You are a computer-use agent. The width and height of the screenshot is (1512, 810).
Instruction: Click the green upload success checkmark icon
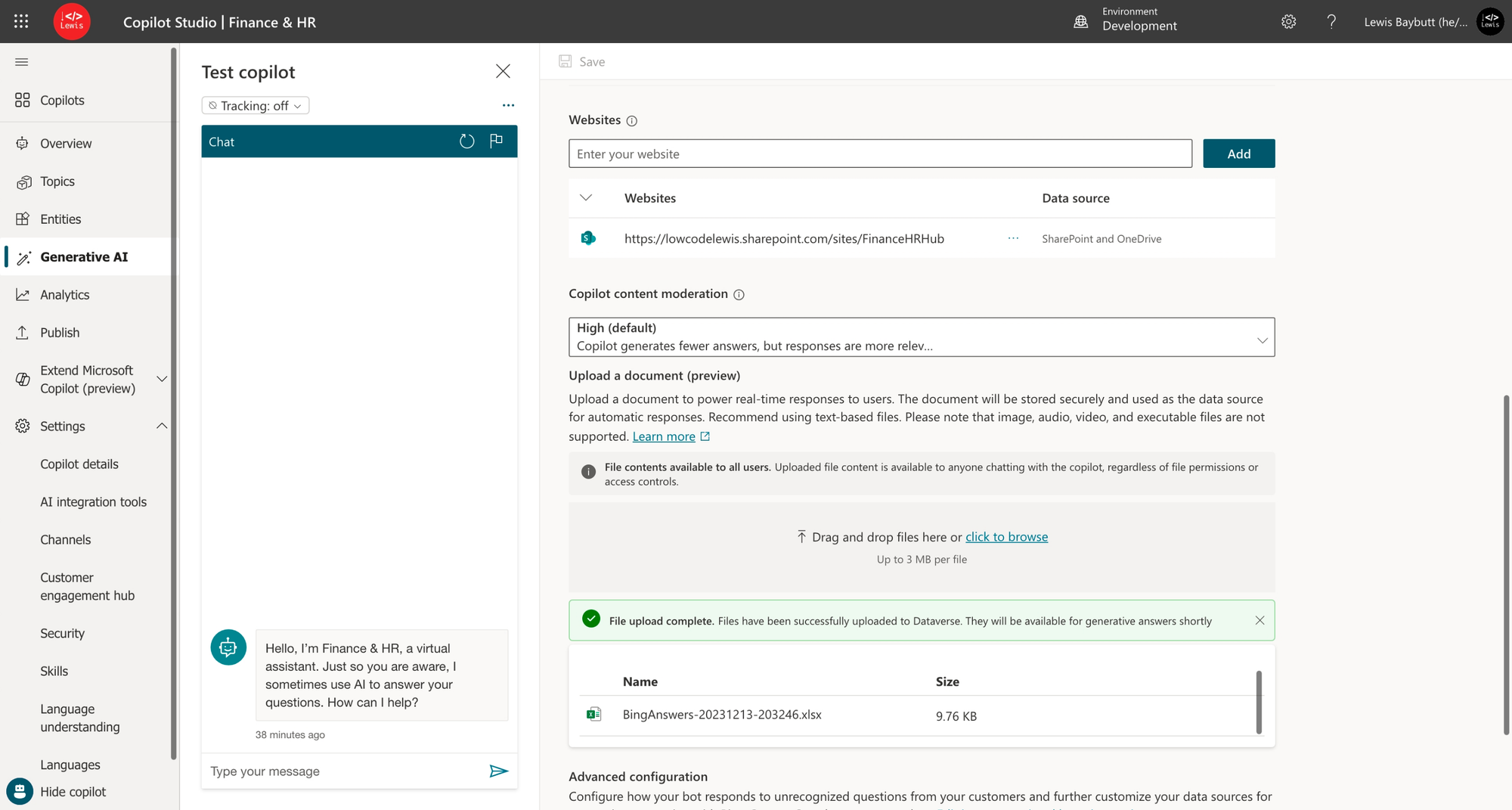[x=591, y=619]
